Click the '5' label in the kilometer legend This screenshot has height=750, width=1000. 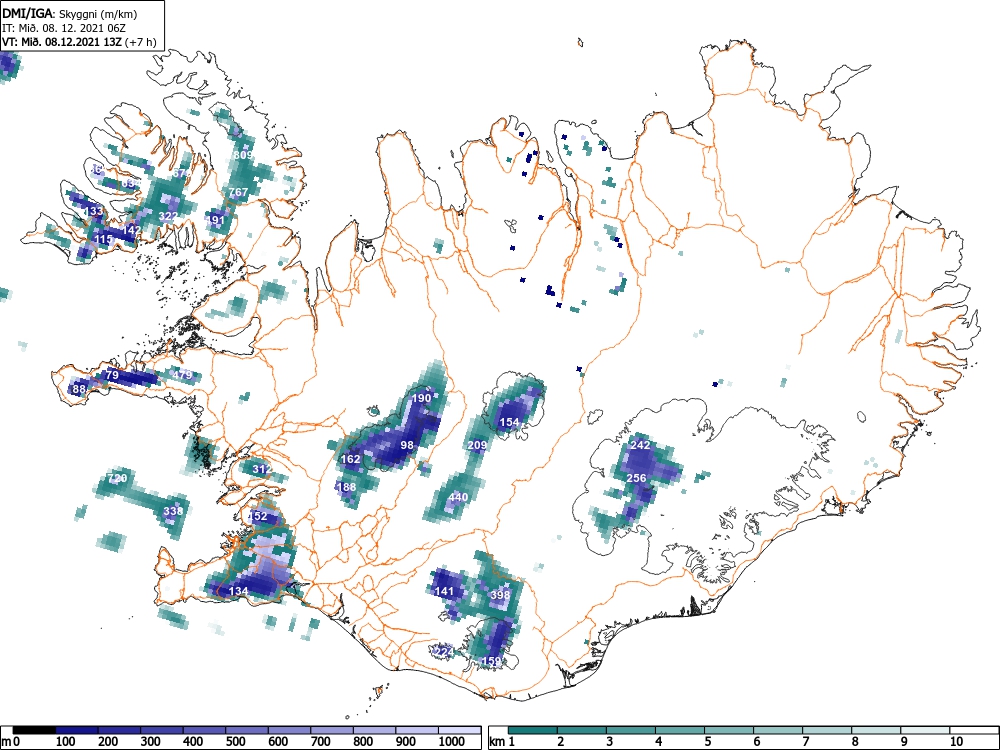click(708, 741)
